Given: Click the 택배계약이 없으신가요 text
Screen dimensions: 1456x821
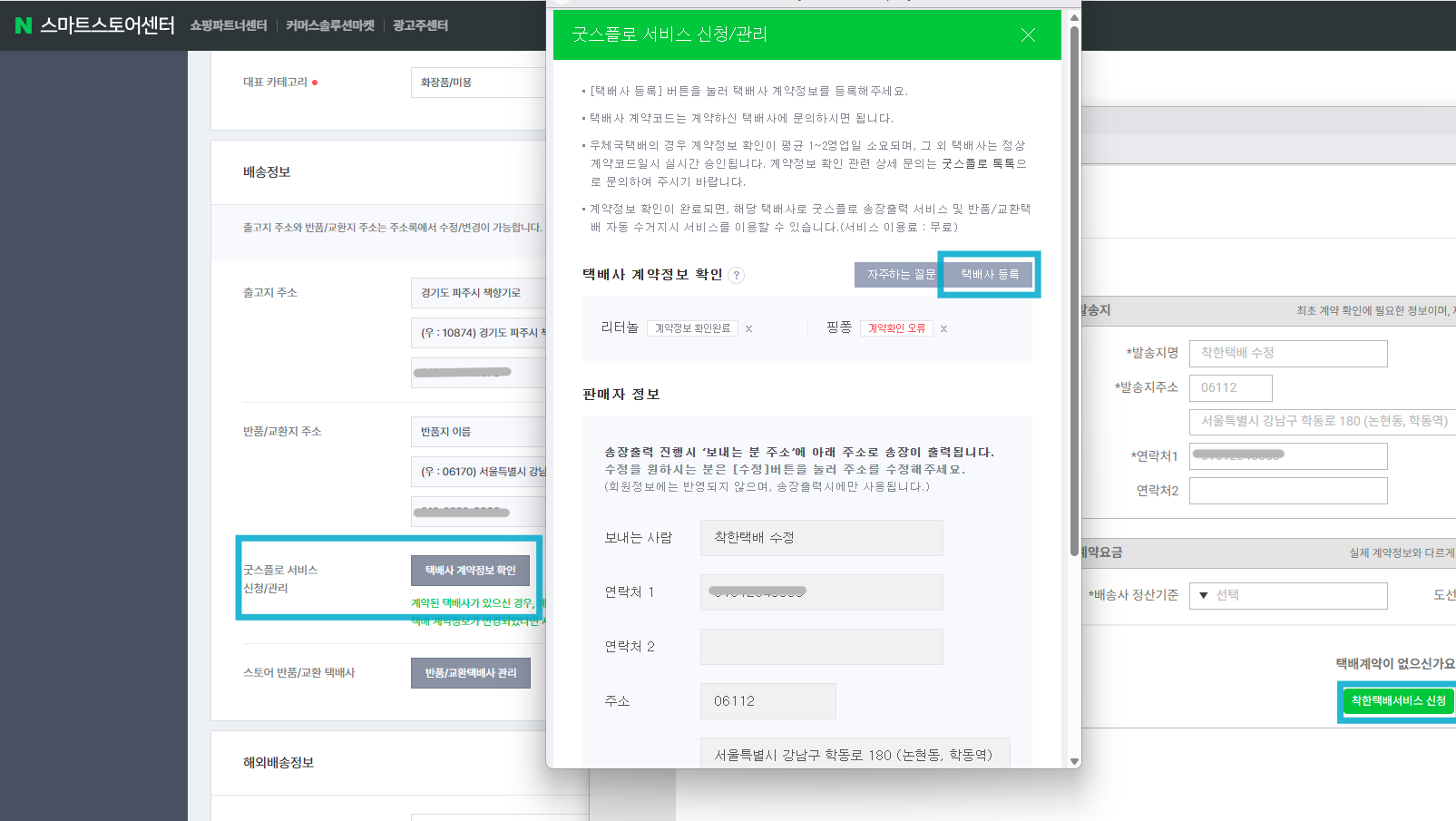Looking at the screenshot, I should point(1395,663).
